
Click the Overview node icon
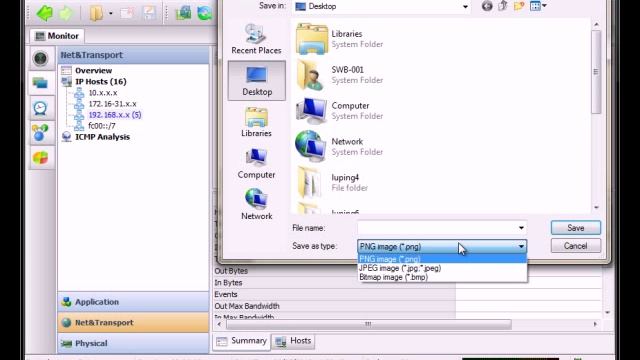(66, 71)
